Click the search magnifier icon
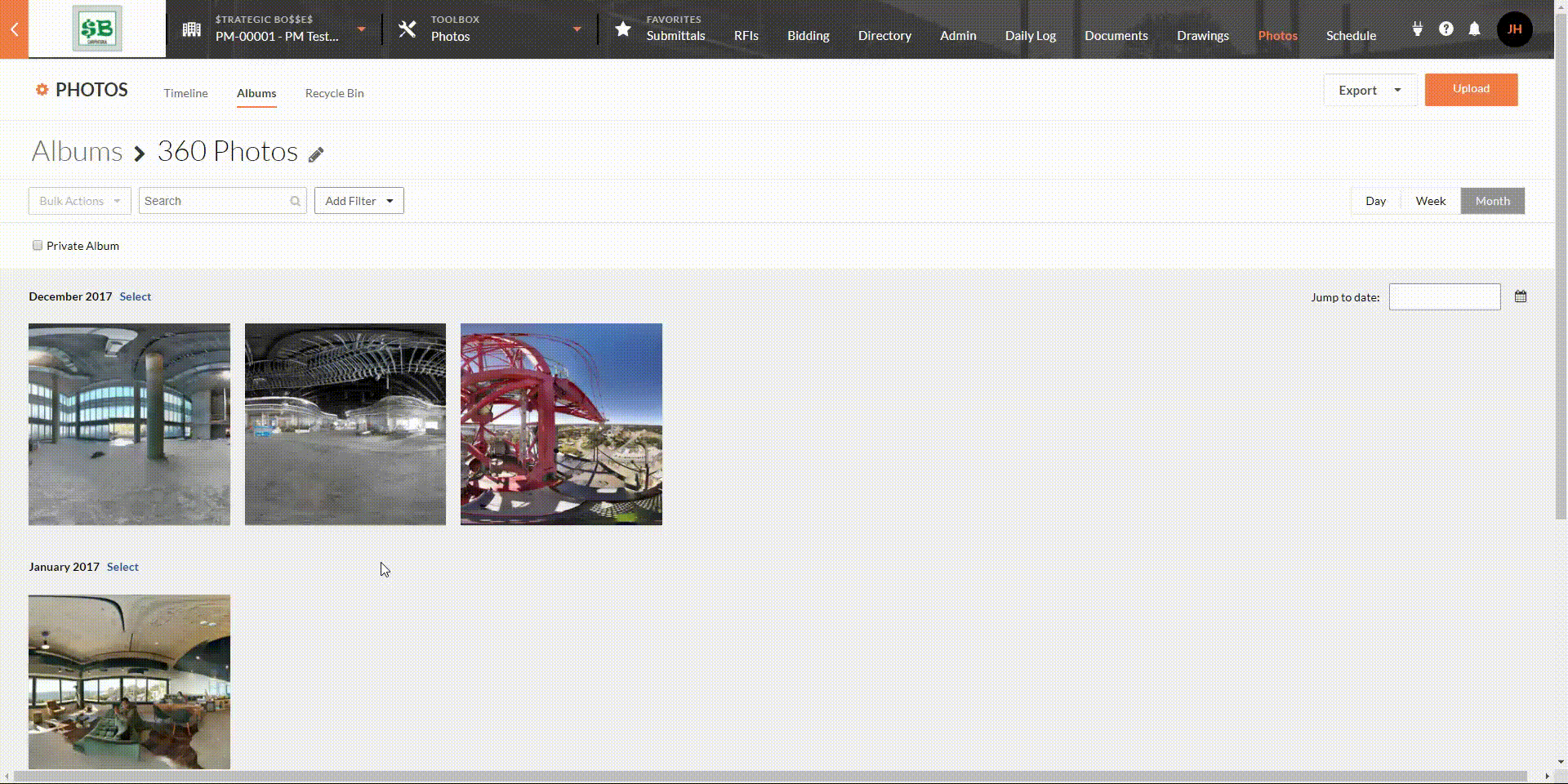Image resolution: width=1568 pixels, height=784 pixels. pos(295,201)
